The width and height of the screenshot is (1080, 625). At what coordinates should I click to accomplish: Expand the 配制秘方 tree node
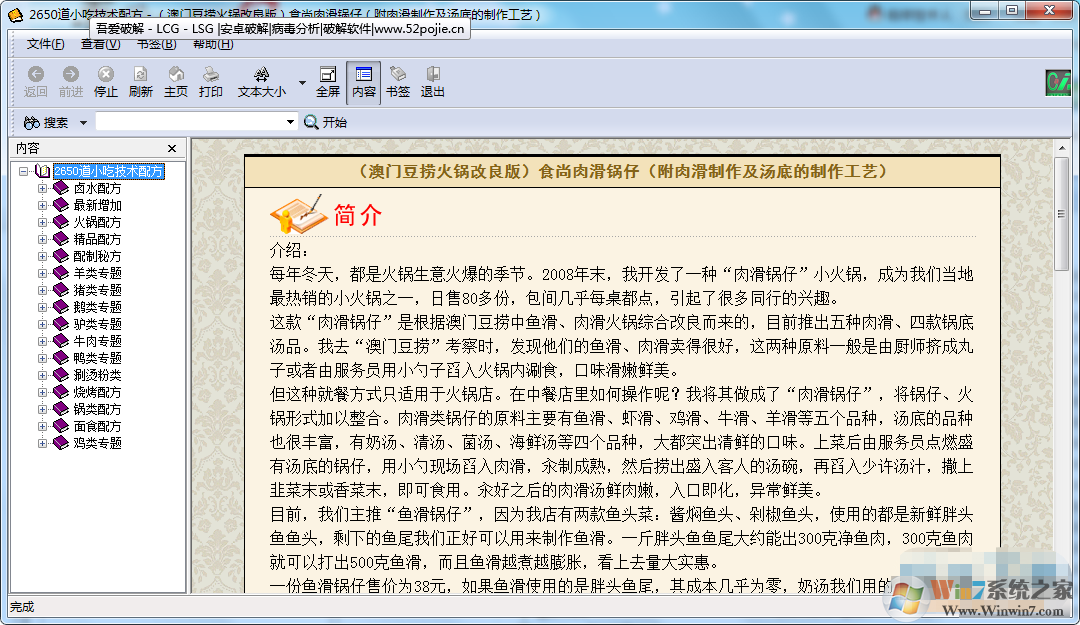click(x=42, y=256)
